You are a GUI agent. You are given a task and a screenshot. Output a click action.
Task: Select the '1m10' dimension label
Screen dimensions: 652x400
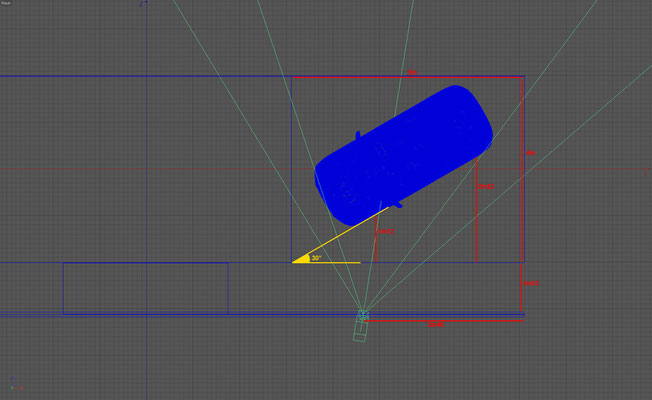pyautogui.click(x=531, y=283)
